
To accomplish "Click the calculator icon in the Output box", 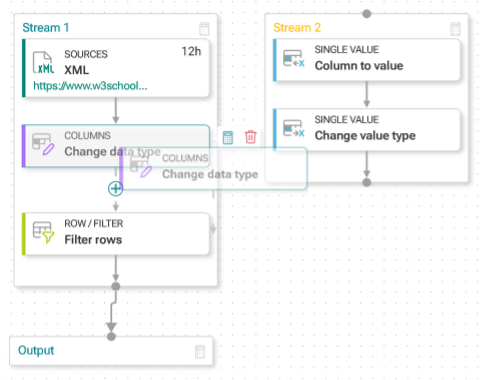I will click(x=200, y=352).
